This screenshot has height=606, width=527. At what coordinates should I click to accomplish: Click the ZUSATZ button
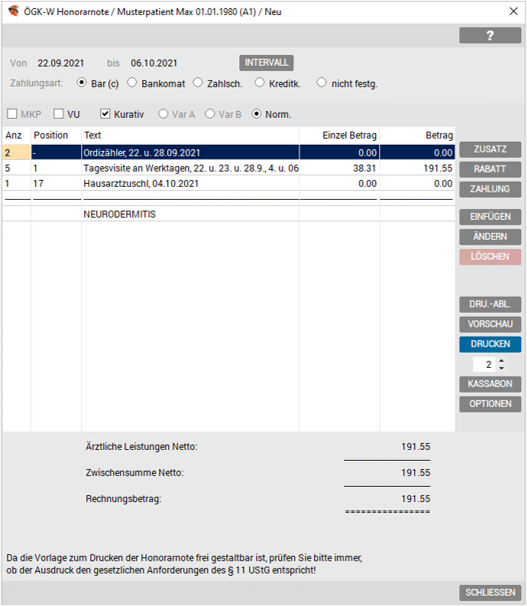point(490,149)
